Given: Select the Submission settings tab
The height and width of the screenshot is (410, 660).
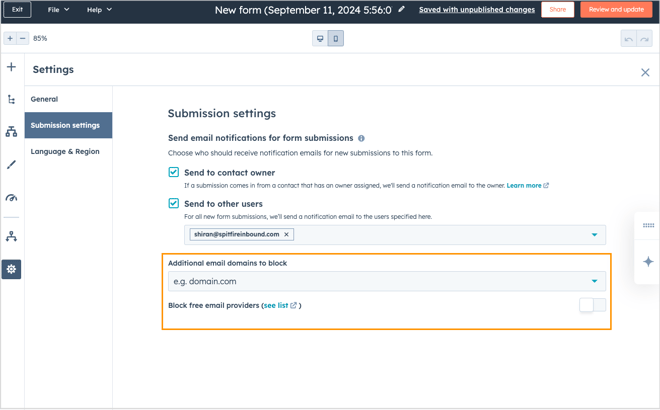Looking at the screenshot, I should click(69, 125).
